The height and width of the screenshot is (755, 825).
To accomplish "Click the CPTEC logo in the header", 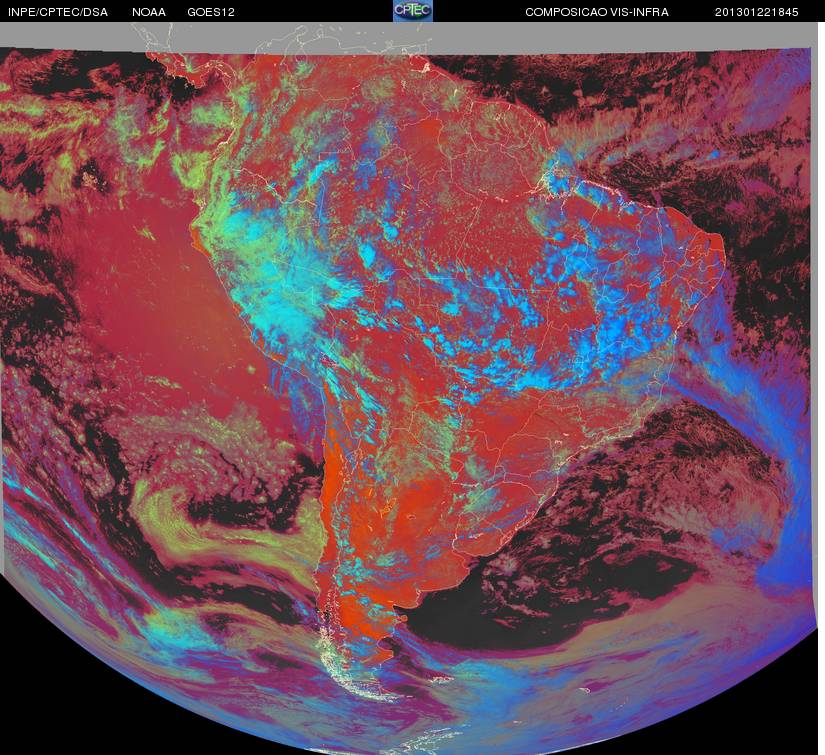I will point(413,11).
